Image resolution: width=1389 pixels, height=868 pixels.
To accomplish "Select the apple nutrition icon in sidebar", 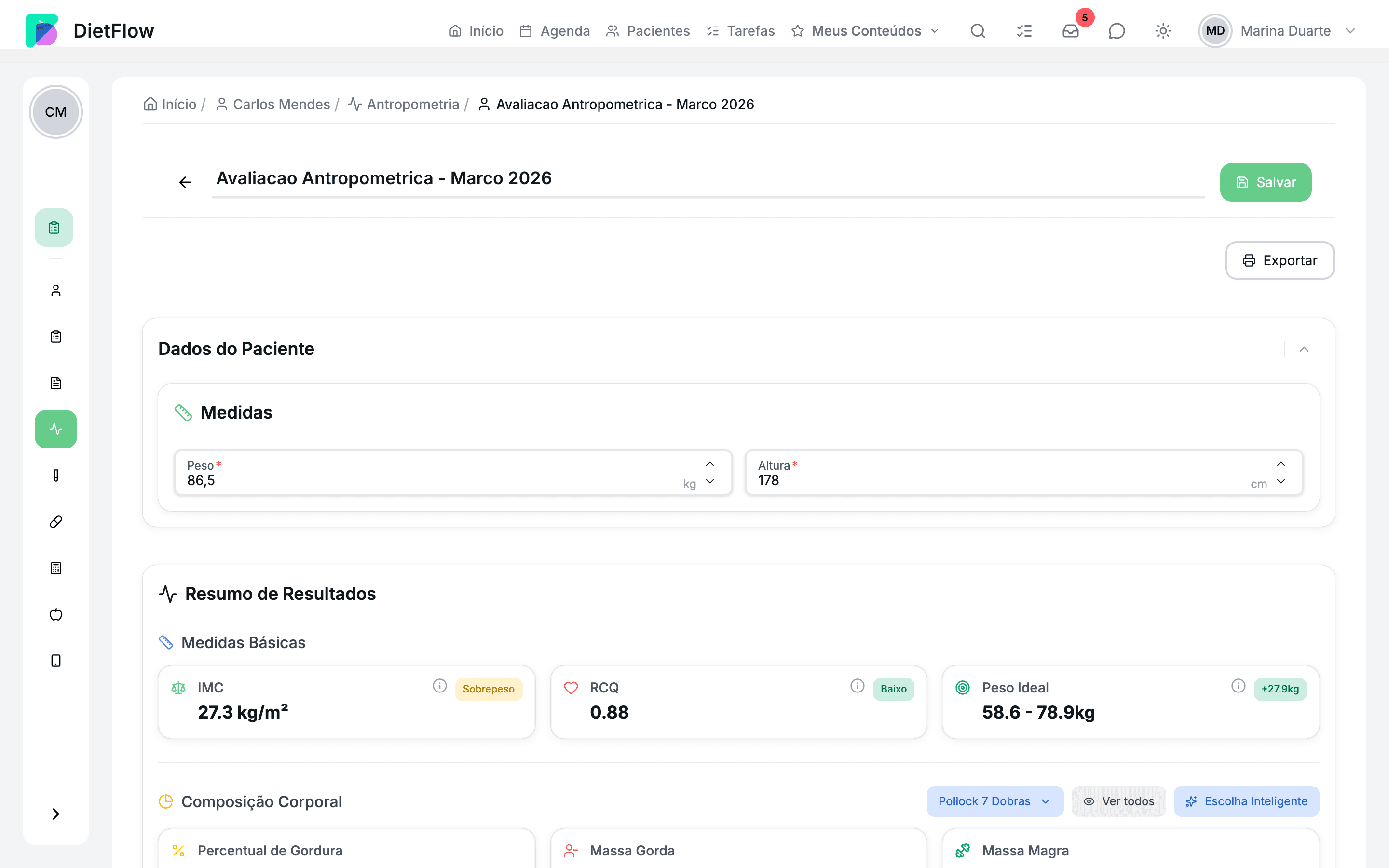I will [55, 615].
